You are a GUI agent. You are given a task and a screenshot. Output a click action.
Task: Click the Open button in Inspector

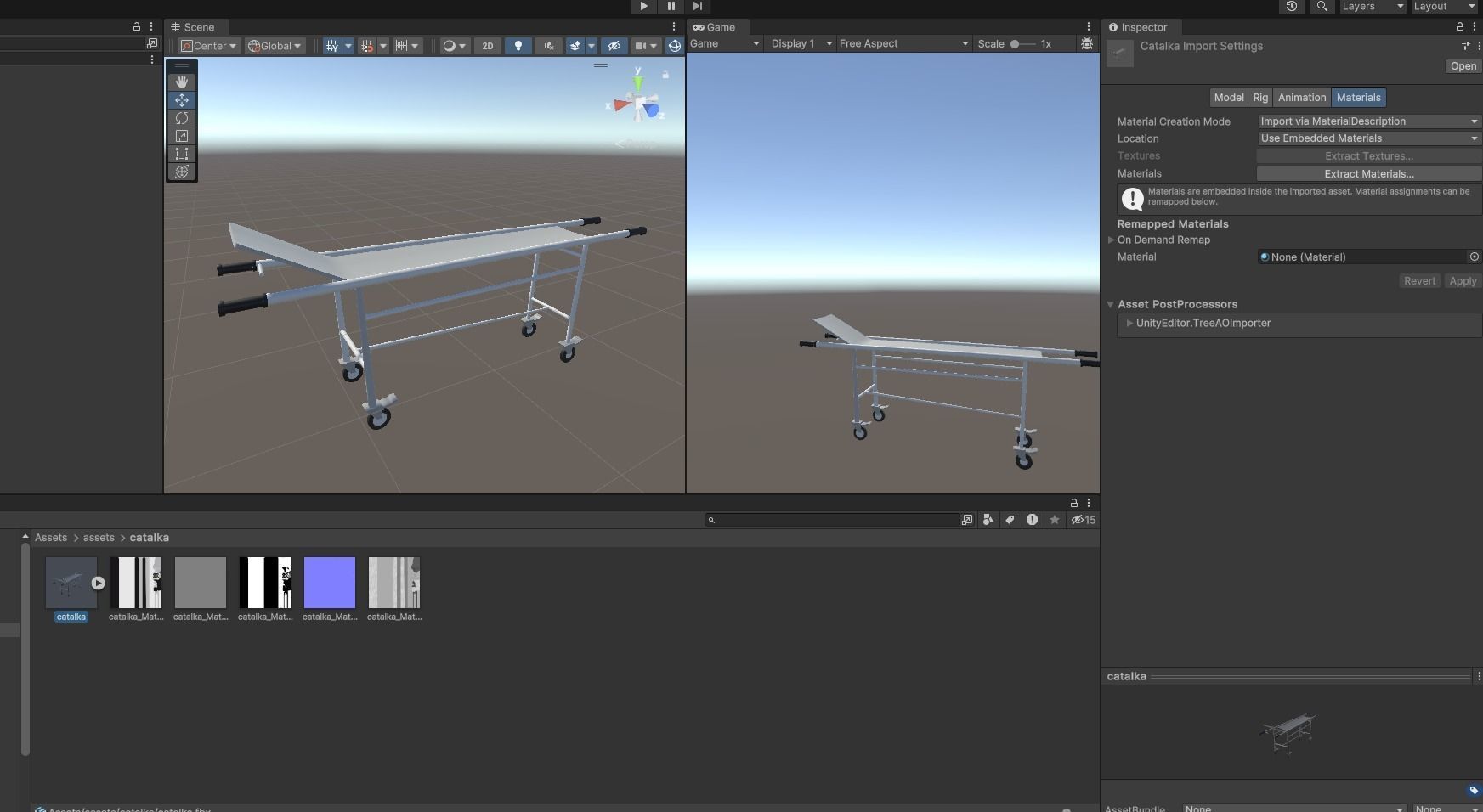click(1463, 66)
